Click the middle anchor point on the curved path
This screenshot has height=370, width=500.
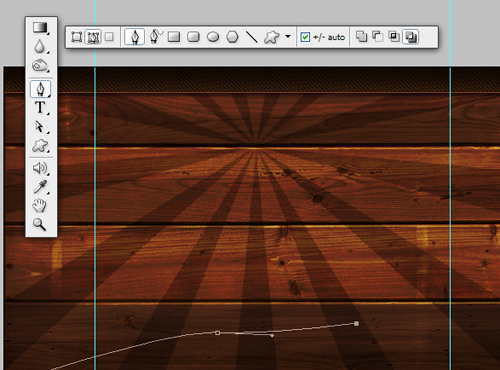pos(218,333)
